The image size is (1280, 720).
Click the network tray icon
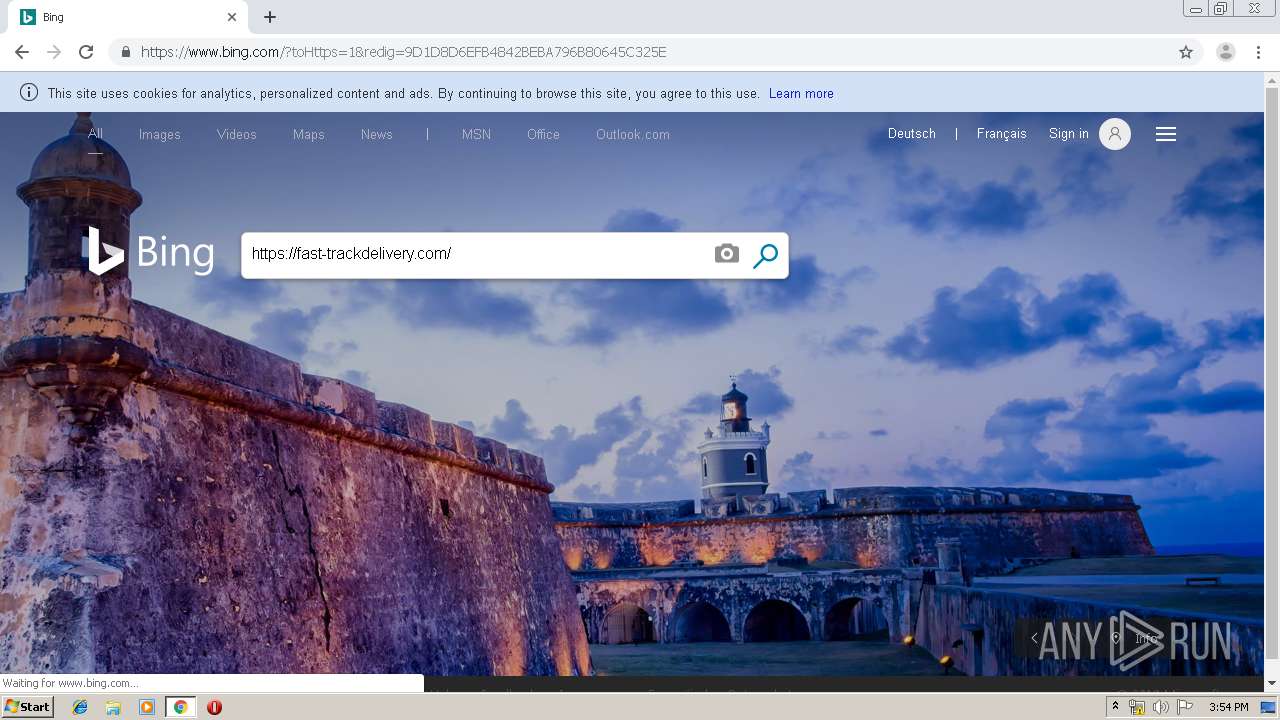1137,707
